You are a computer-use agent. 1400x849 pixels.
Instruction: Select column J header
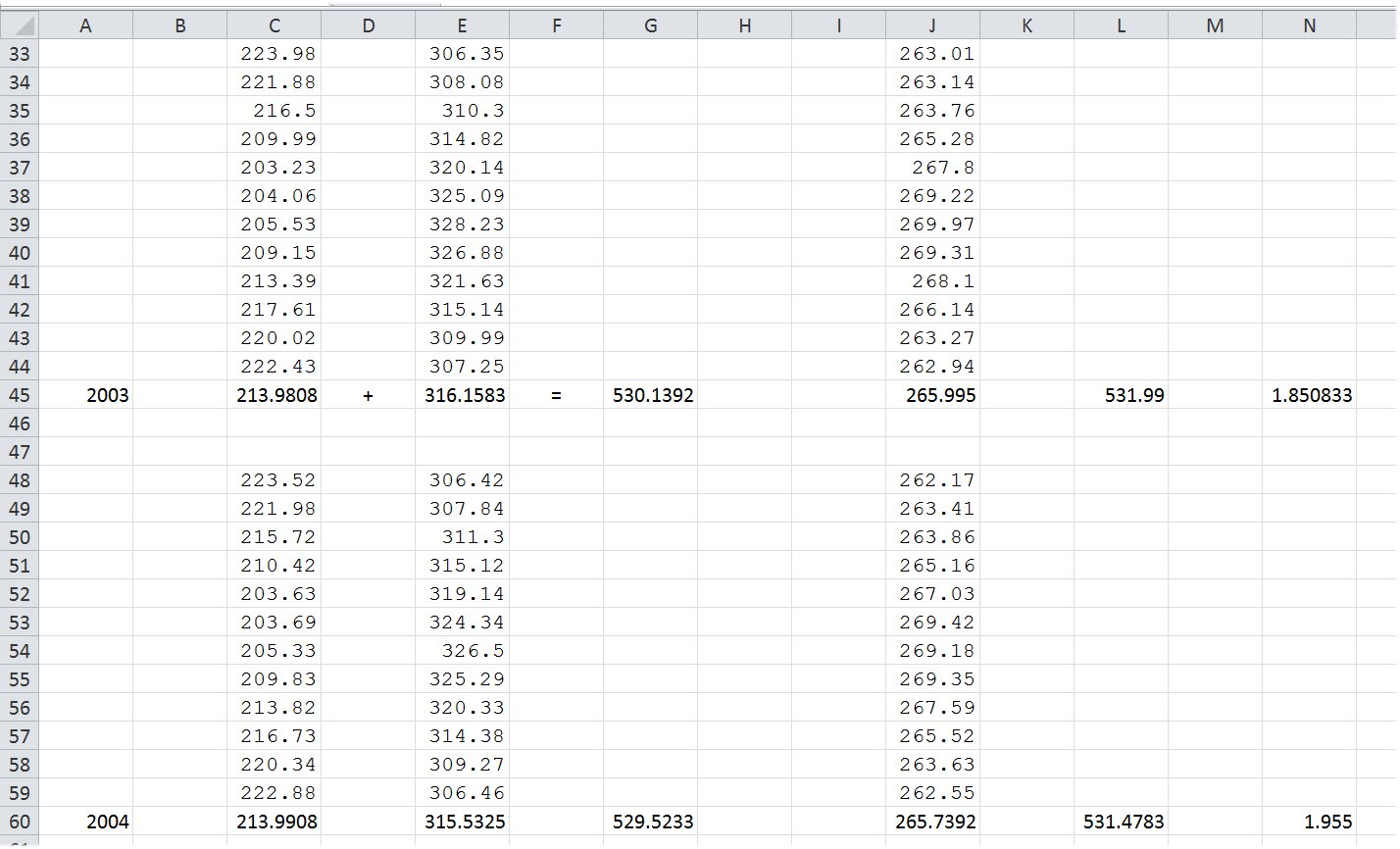(932, 25)
